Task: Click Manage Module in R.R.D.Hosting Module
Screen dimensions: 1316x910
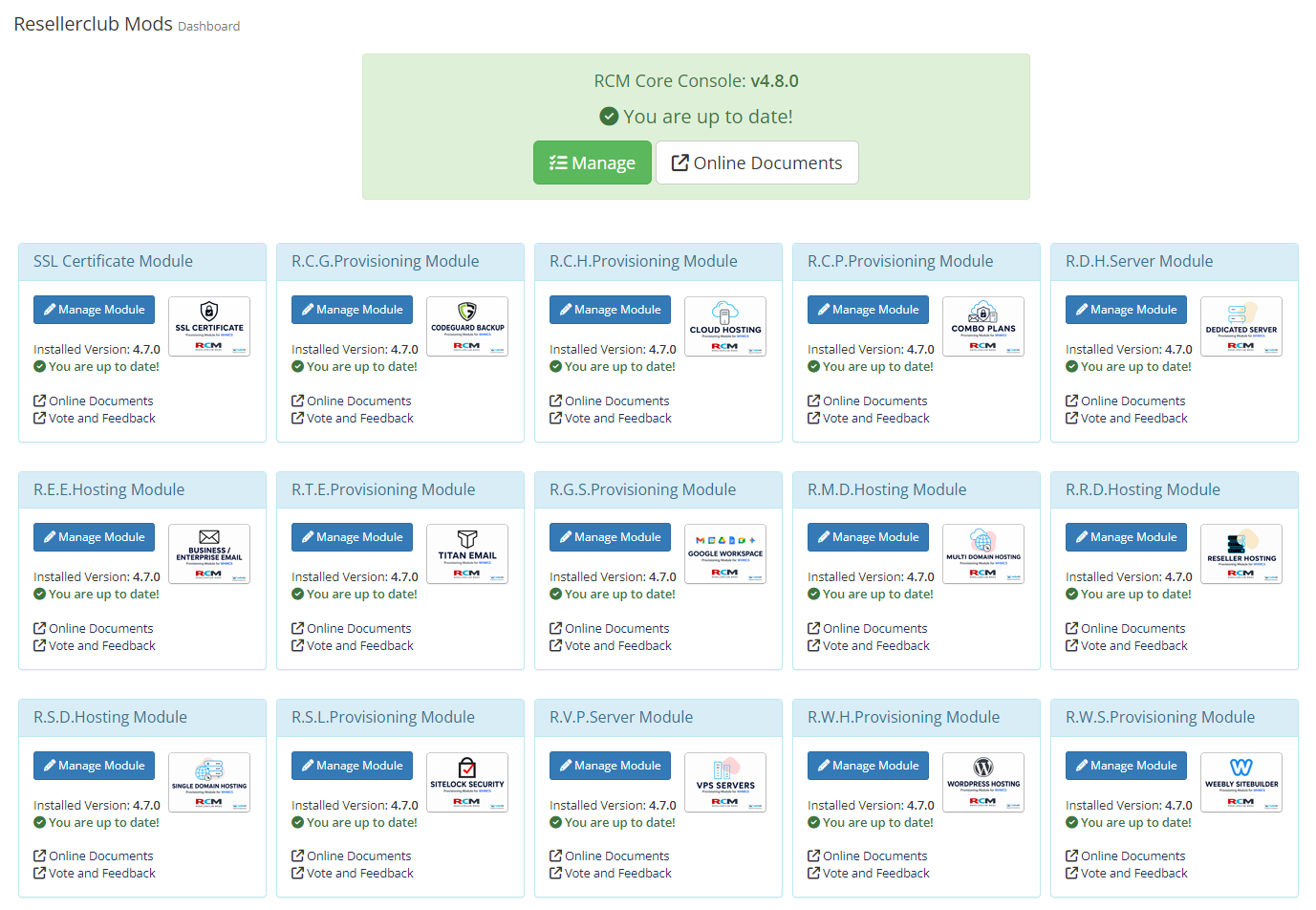Action: pos(1126,537)
